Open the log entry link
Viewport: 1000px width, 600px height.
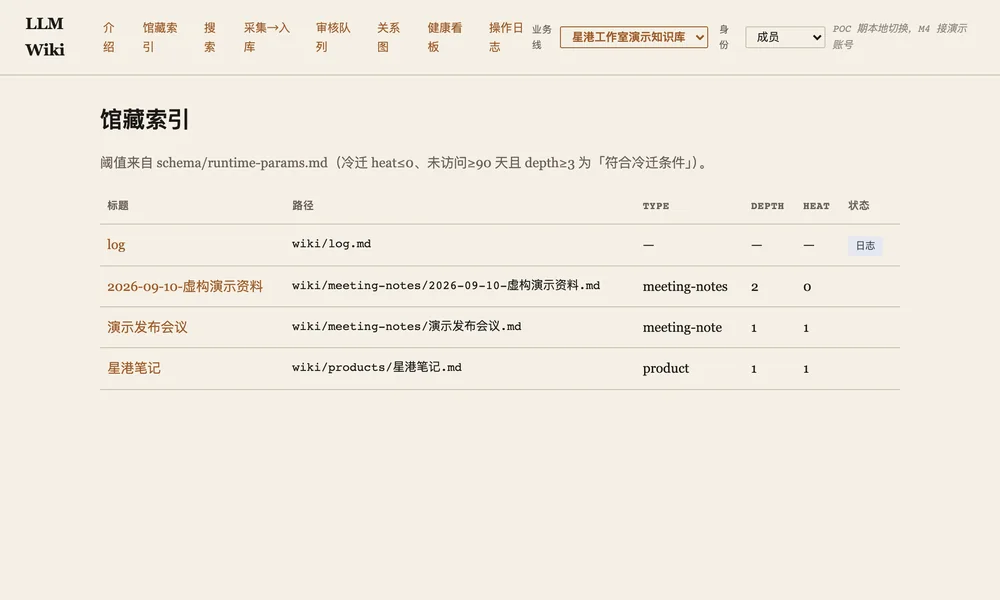(x=116, y=245)
